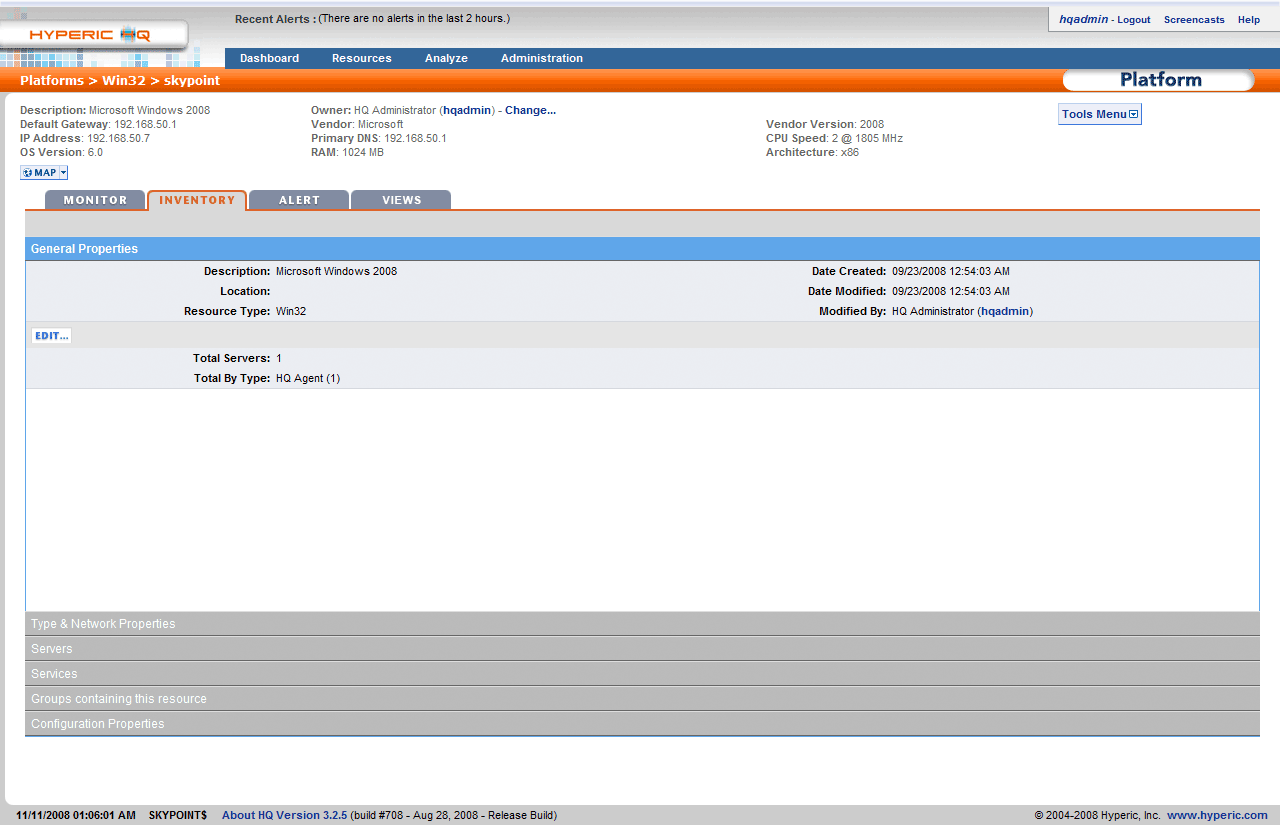
Task: Open About HQ Version 3.2.5 link
Action: pos(284,815)
